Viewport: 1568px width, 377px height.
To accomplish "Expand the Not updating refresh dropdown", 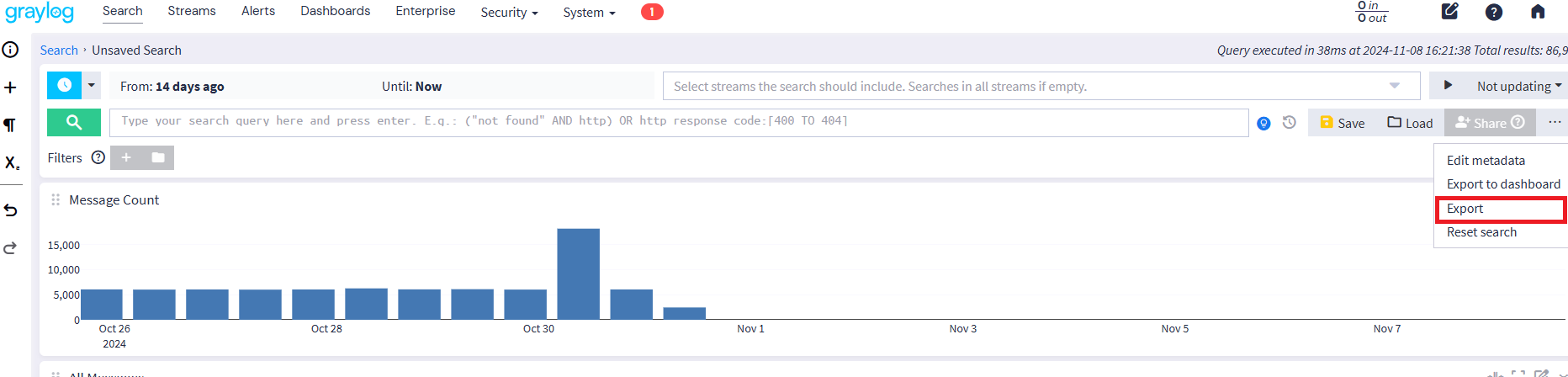I will coord(1518,86).
